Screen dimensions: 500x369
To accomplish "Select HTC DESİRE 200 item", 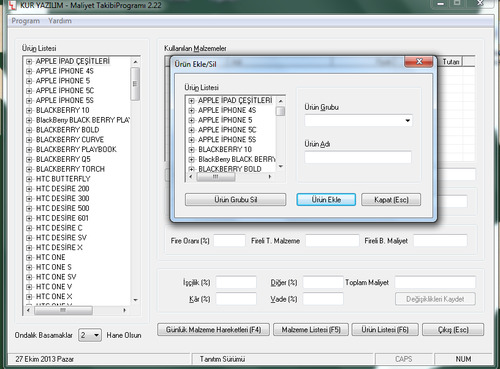I will 62,189.
